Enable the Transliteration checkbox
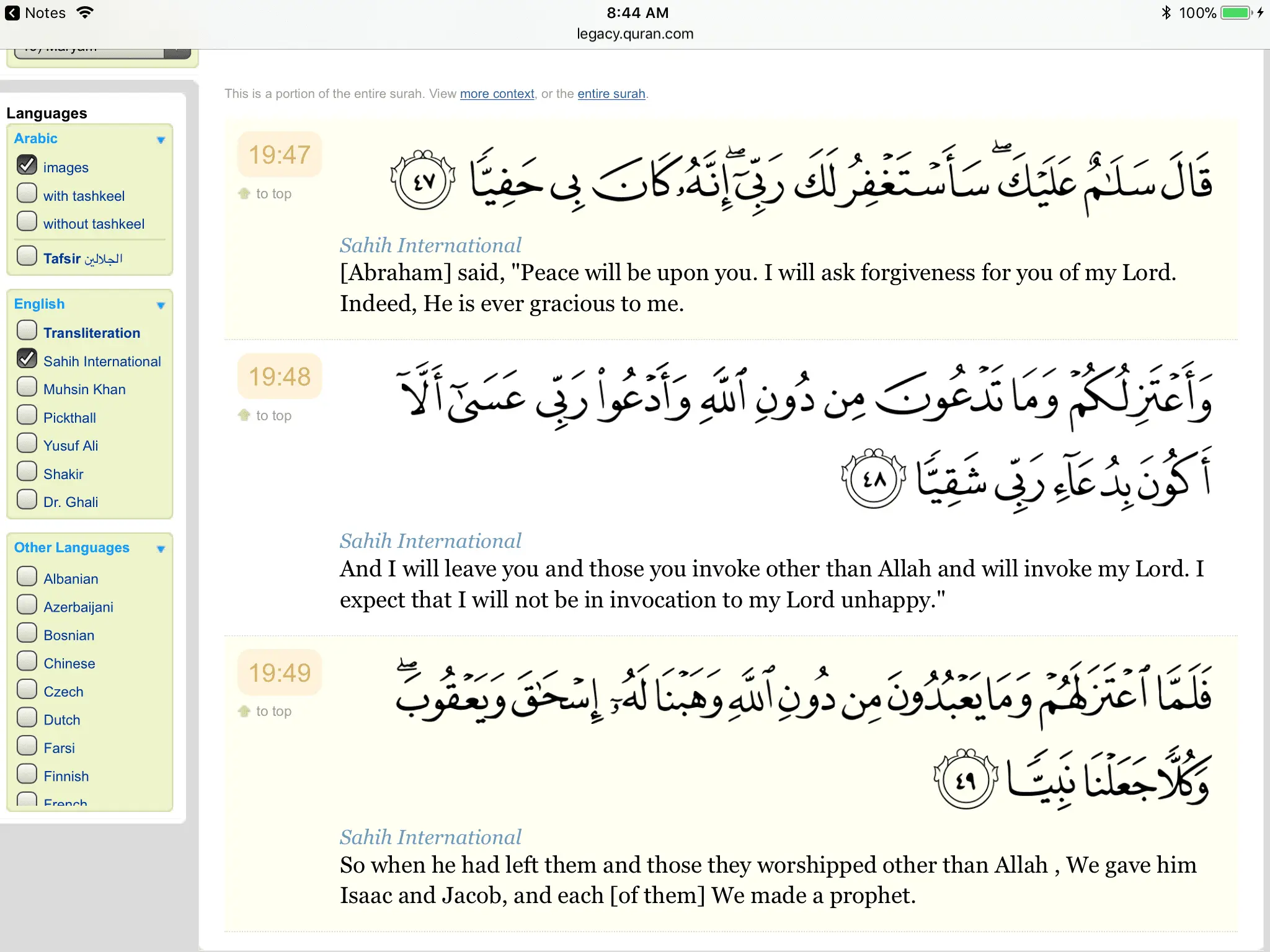This screenshot has width=1270, height=952. (x=27, y=330)
